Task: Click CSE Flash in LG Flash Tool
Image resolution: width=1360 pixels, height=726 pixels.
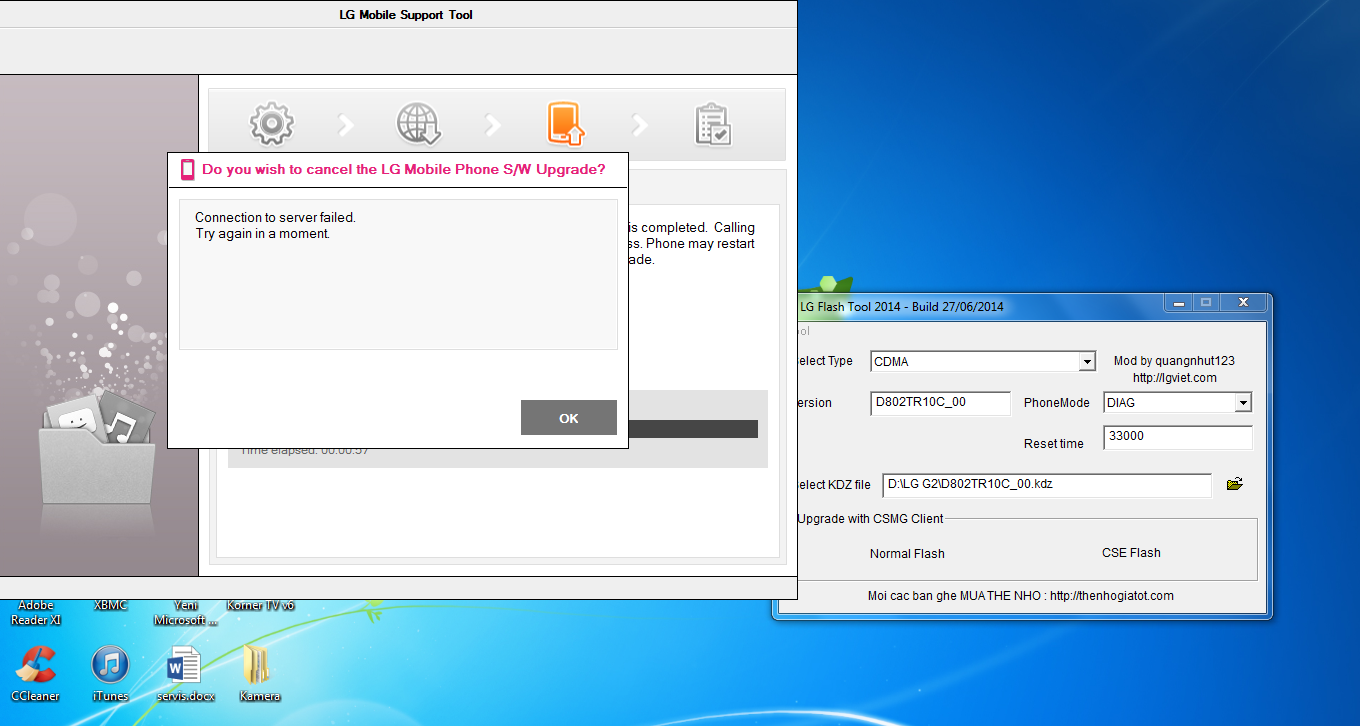Action: 1131,552
